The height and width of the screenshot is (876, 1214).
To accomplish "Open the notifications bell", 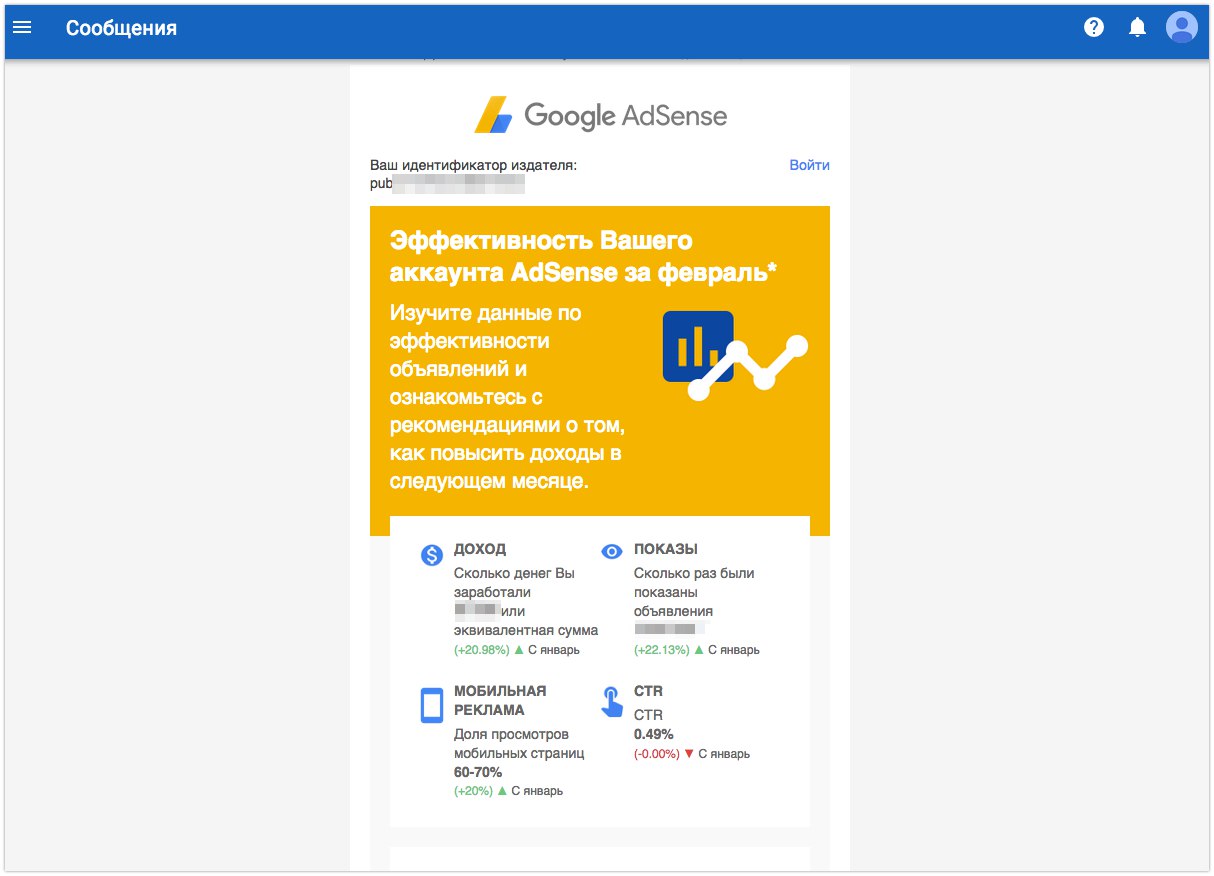I will coord(1137,28).
